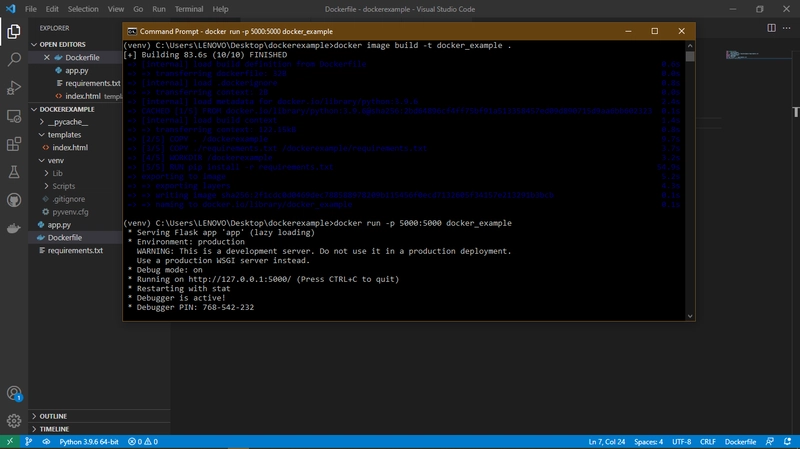800x449 pixels.
Task: Open the Selection menu
Action: pyautogui.click(x=83, y=9)
